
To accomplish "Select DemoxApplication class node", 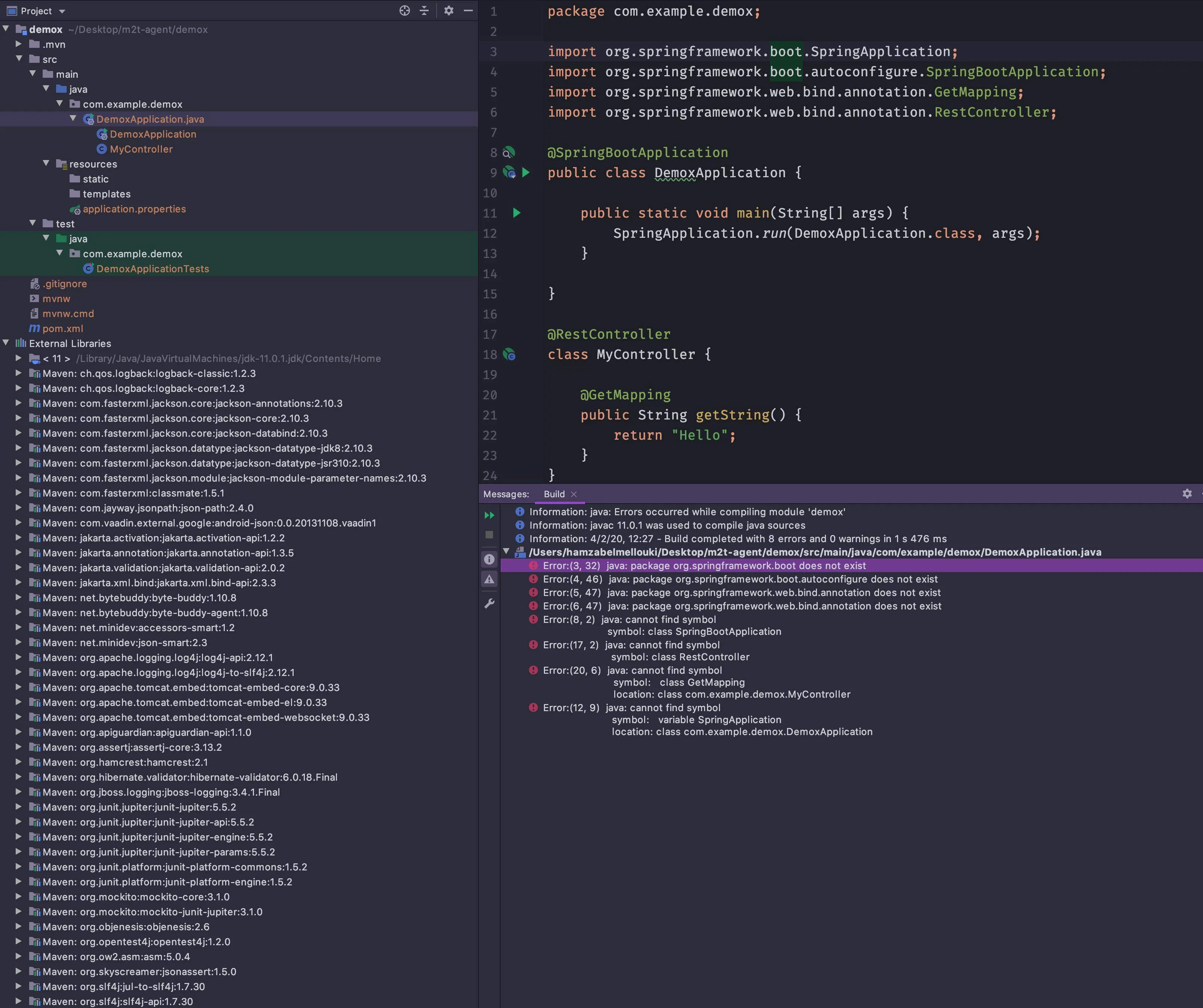I will tap(153, 134).
